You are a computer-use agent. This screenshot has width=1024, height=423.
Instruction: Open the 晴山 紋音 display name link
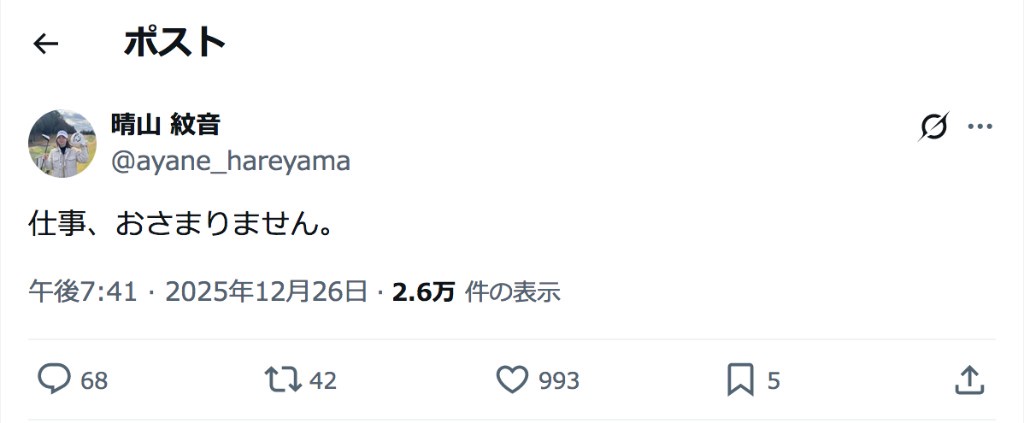point(165,125)
